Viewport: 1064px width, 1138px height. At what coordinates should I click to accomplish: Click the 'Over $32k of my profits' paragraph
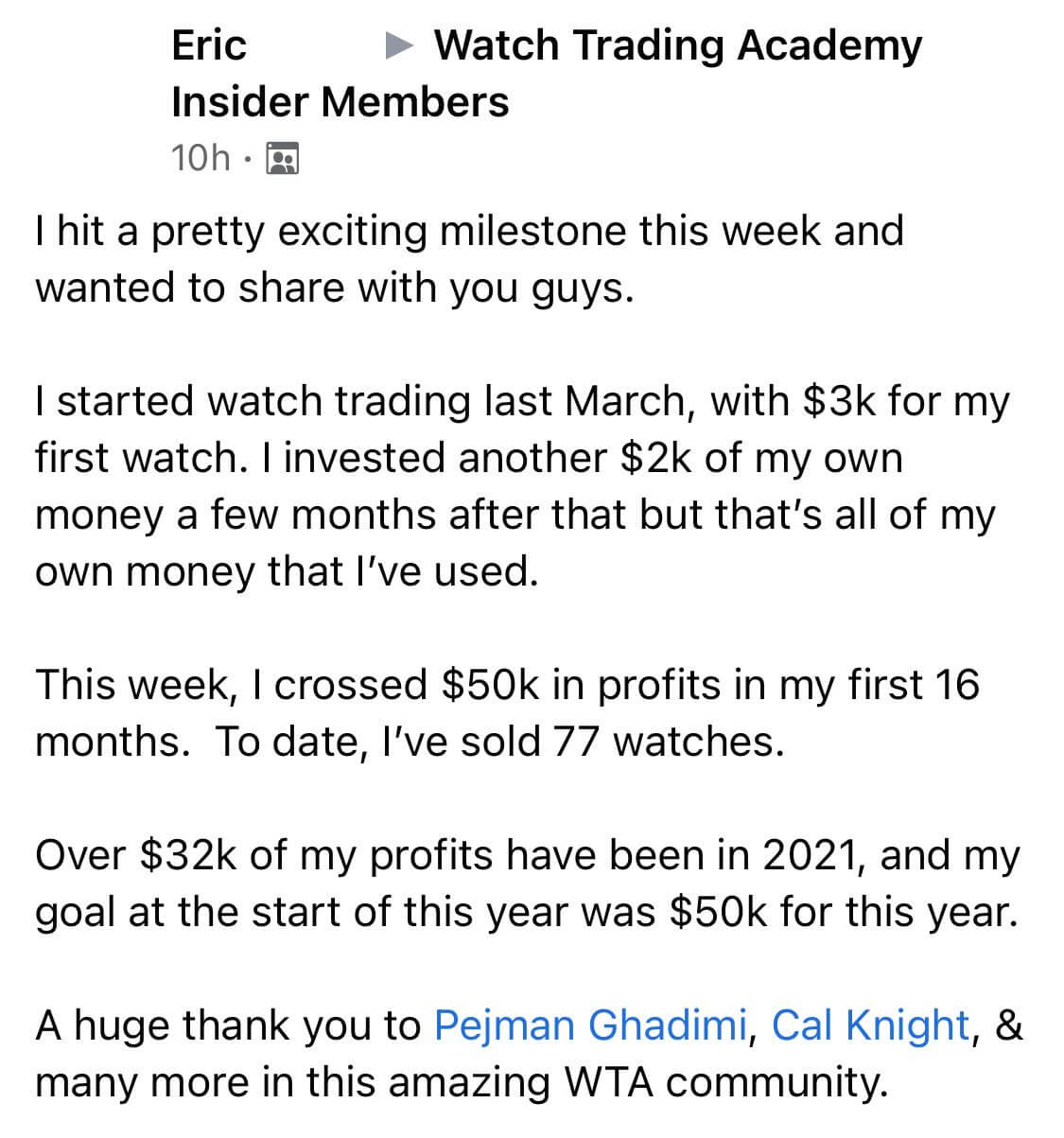pos(527,884)
